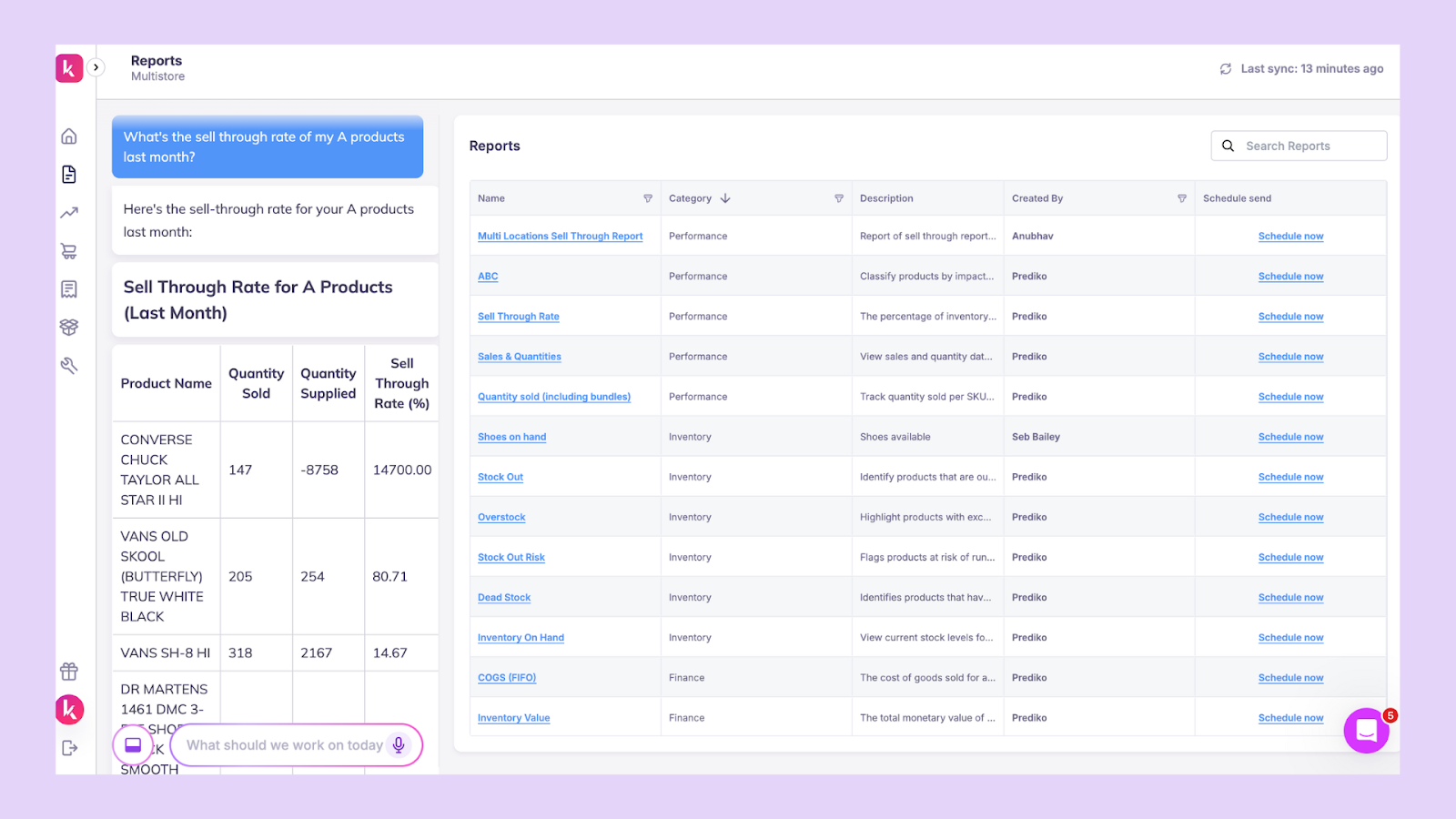Open the Stock Out Risk report
The height and width of the screenshot is (819, 1456).
pos(511,557)
